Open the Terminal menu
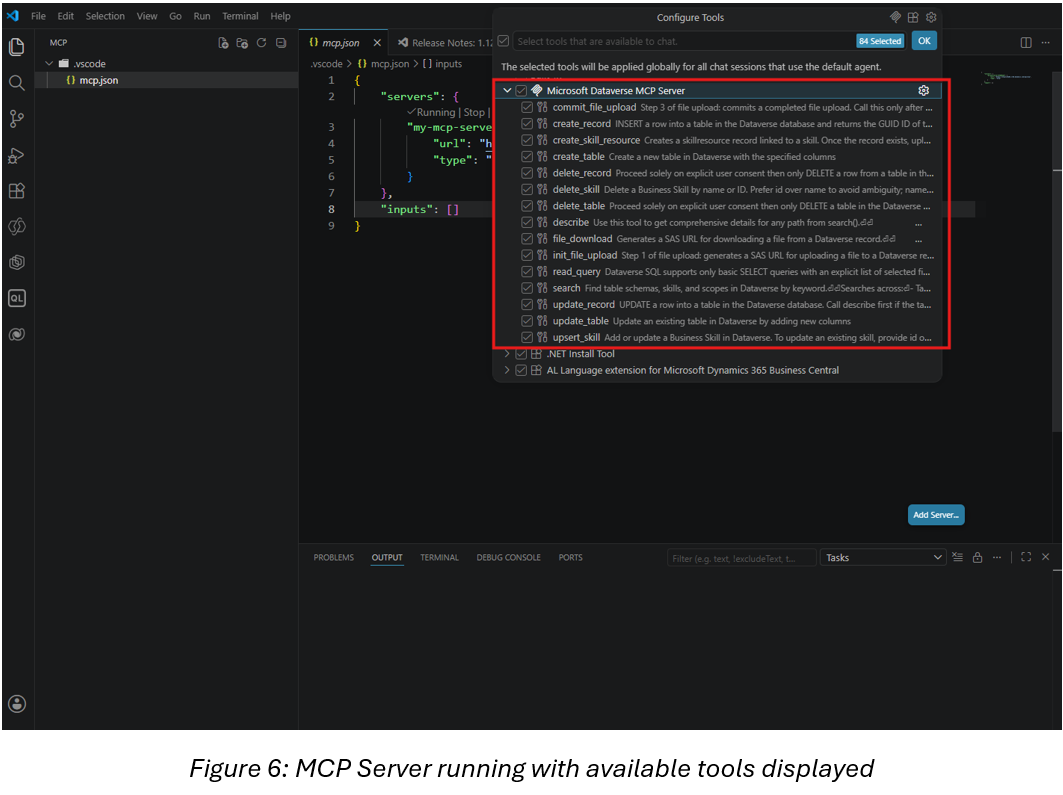The height and width of the screenshot is (795, 1063). tap(240, 16)
